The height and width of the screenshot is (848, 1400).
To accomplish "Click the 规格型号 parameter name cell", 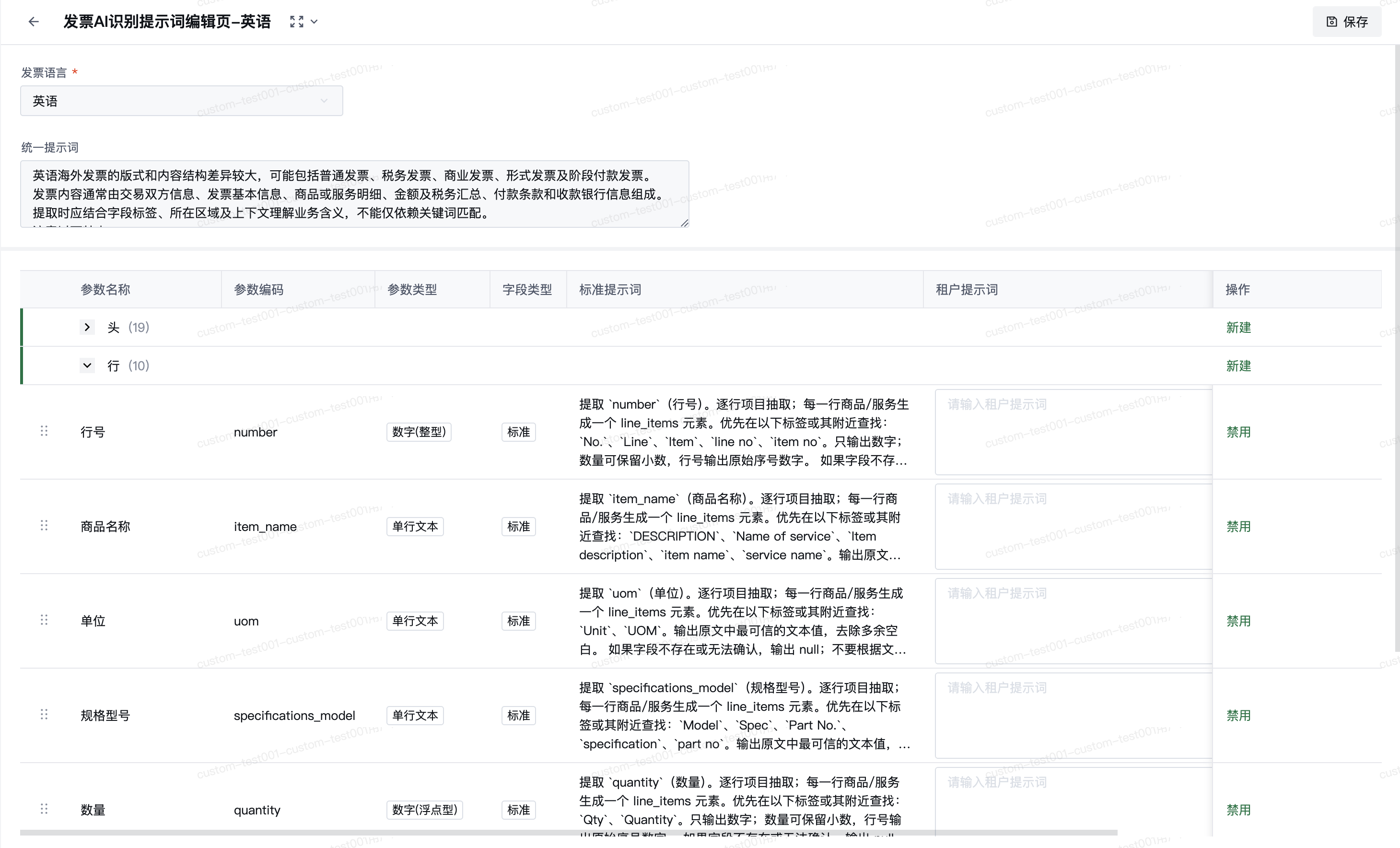I will pos(105,715).
